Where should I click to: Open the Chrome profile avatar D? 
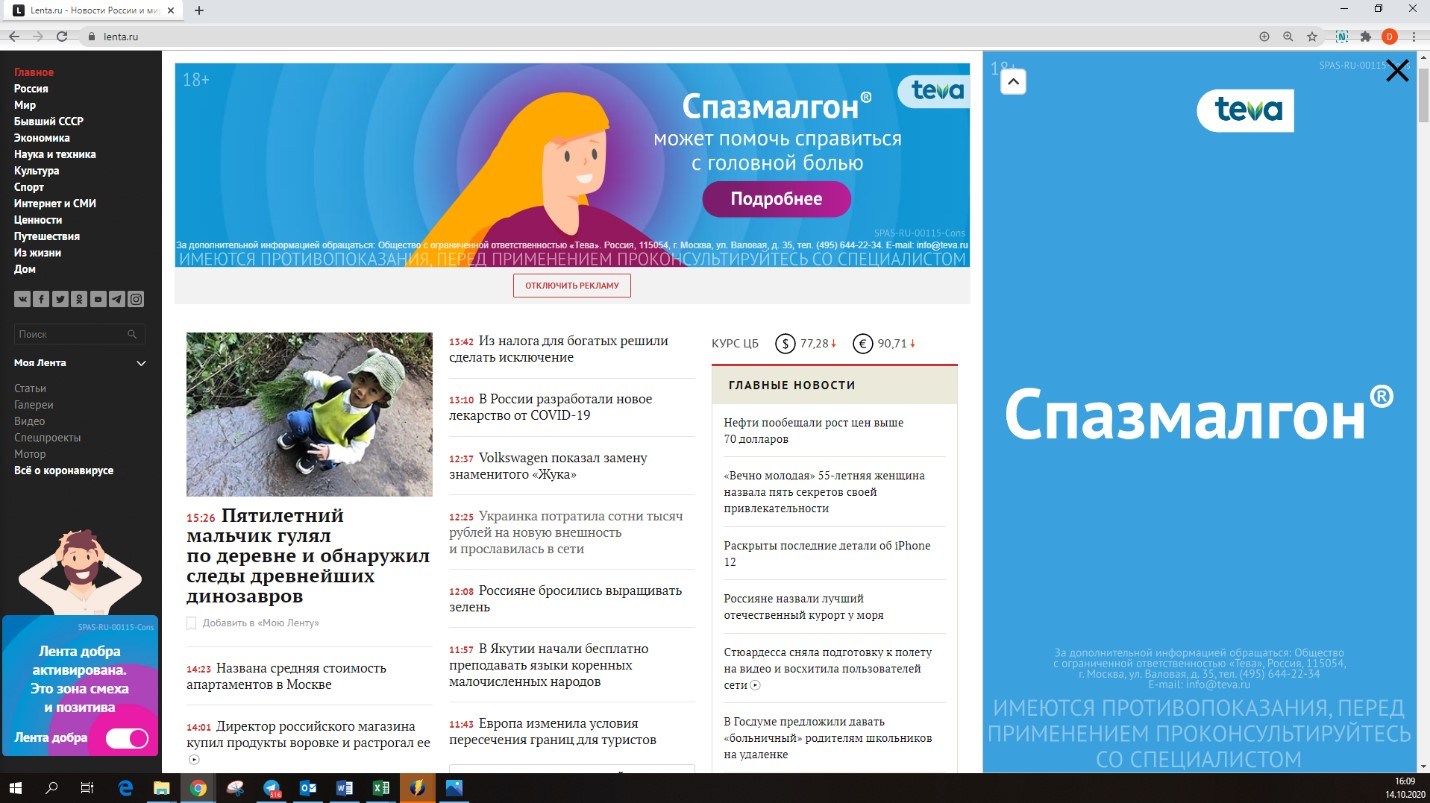[x=1389, y=36]
